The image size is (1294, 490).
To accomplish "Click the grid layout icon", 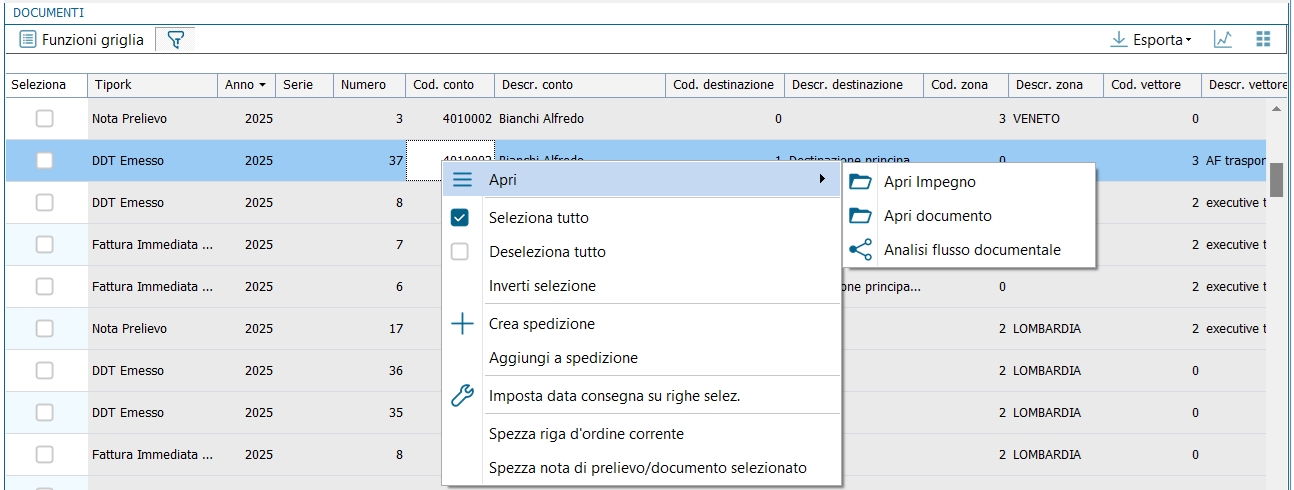I will (1263, 40).
